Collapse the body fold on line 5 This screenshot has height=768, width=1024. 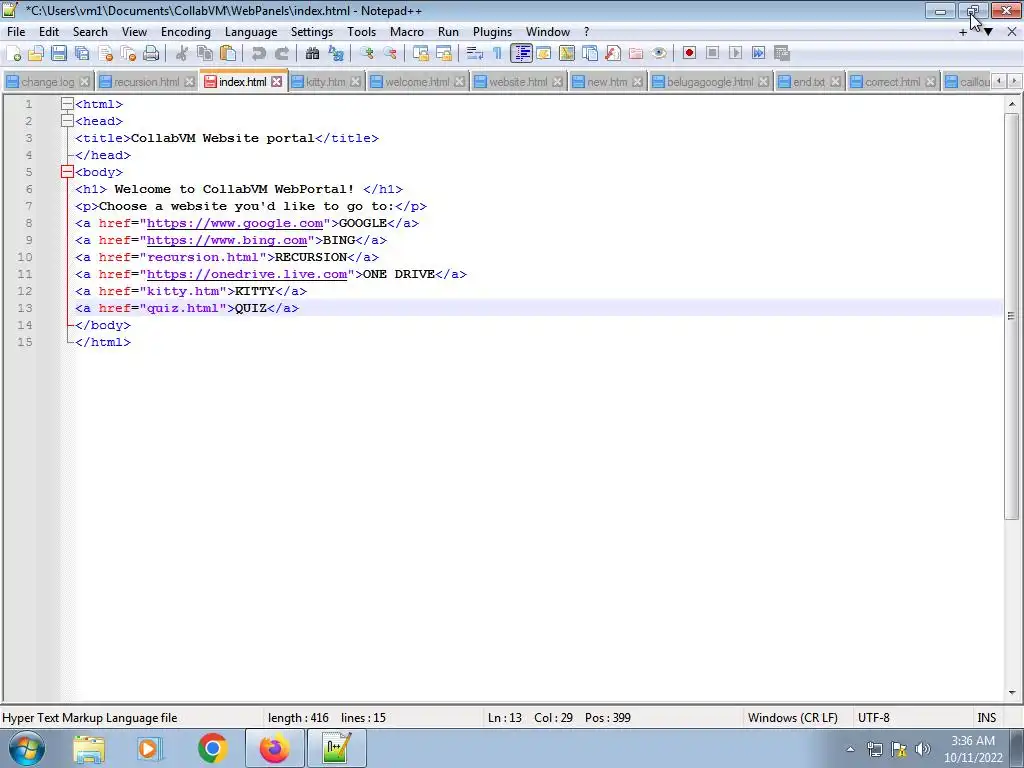coord(67,172)
